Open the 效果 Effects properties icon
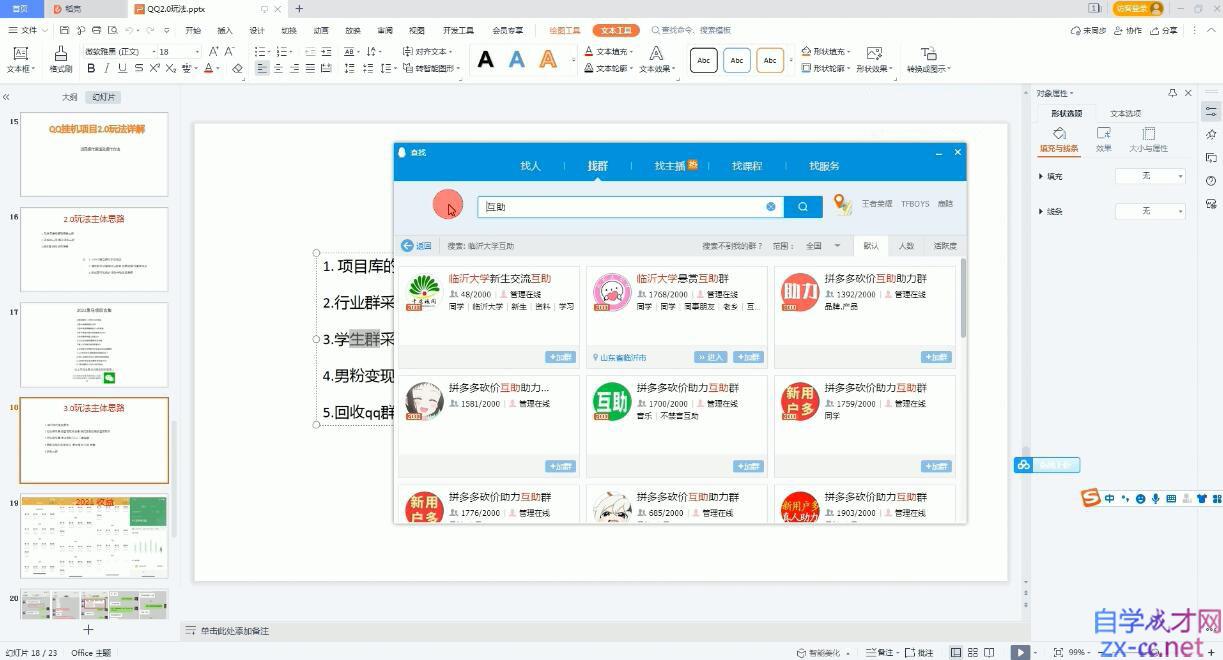 (1104, 139)
